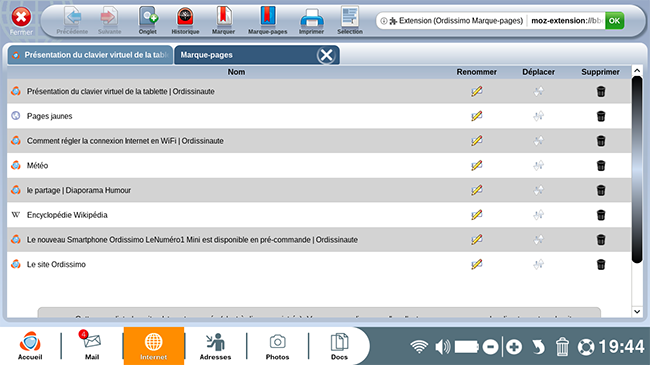This screenshot has height=365, width=650.
Task: Bookmark this page with Marquer
Action: (x=223, y=20)
